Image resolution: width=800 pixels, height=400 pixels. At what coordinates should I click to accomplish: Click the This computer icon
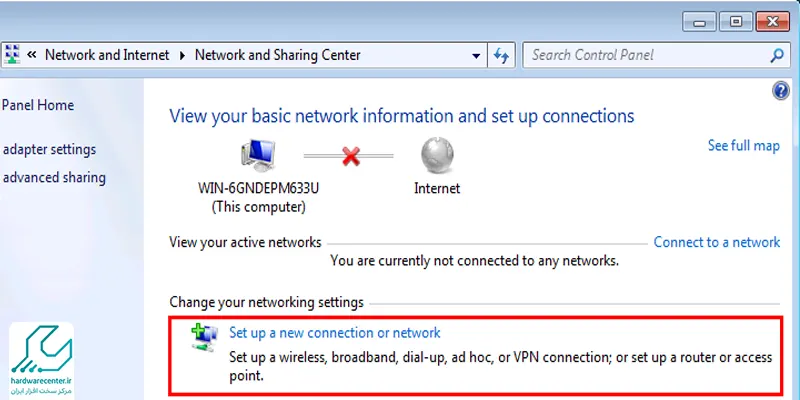click(x=258, y=155)
